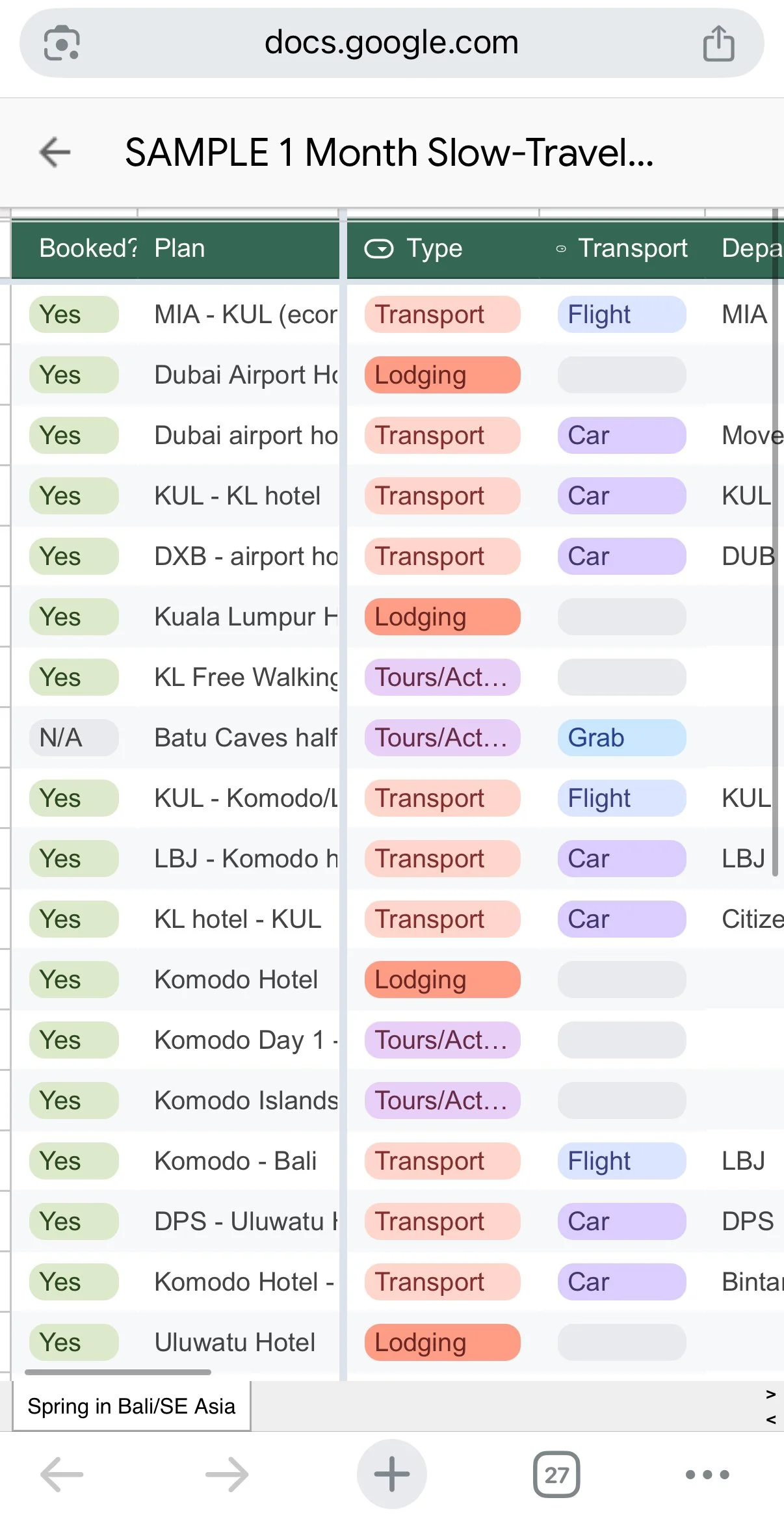
Task: Select the Spring in Bali/SE Asia sheet tab
Action: (131, 1406)
